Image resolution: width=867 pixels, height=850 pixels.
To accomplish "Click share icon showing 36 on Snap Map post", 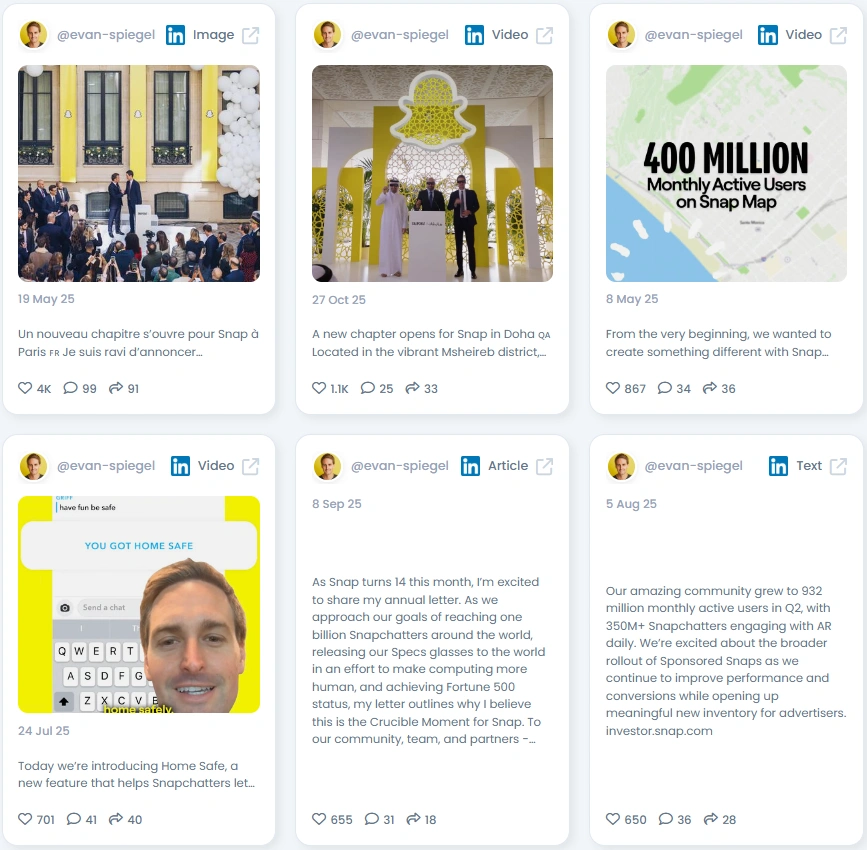I will tap(710, 388).
